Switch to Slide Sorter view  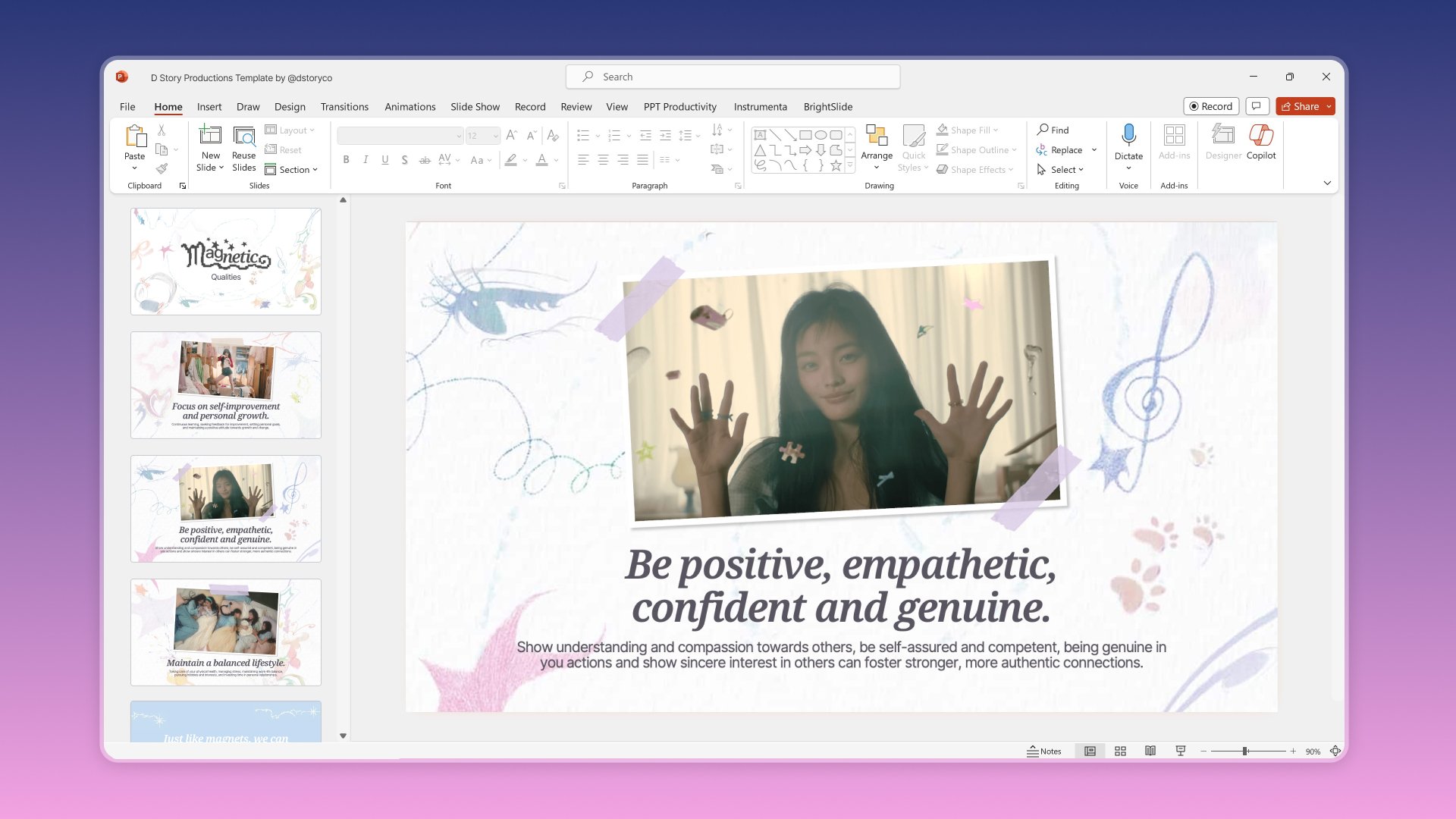pyautogui.click(x=1120, y=751)
